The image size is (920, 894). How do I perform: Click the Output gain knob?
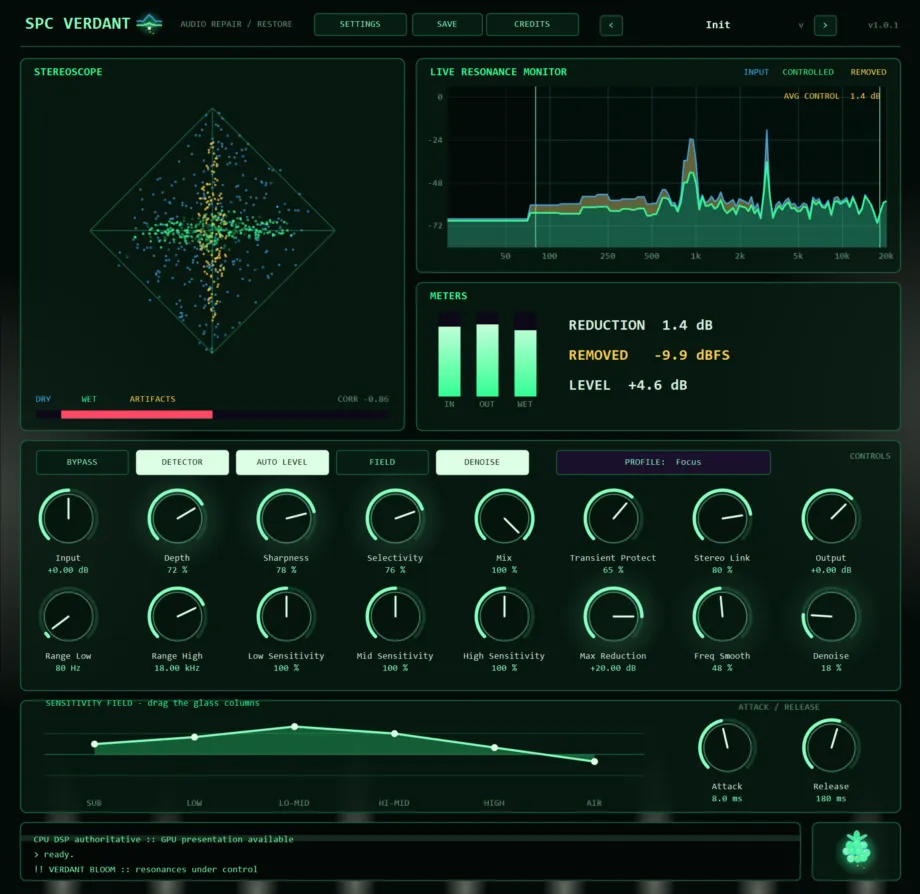tap(831, 517)
